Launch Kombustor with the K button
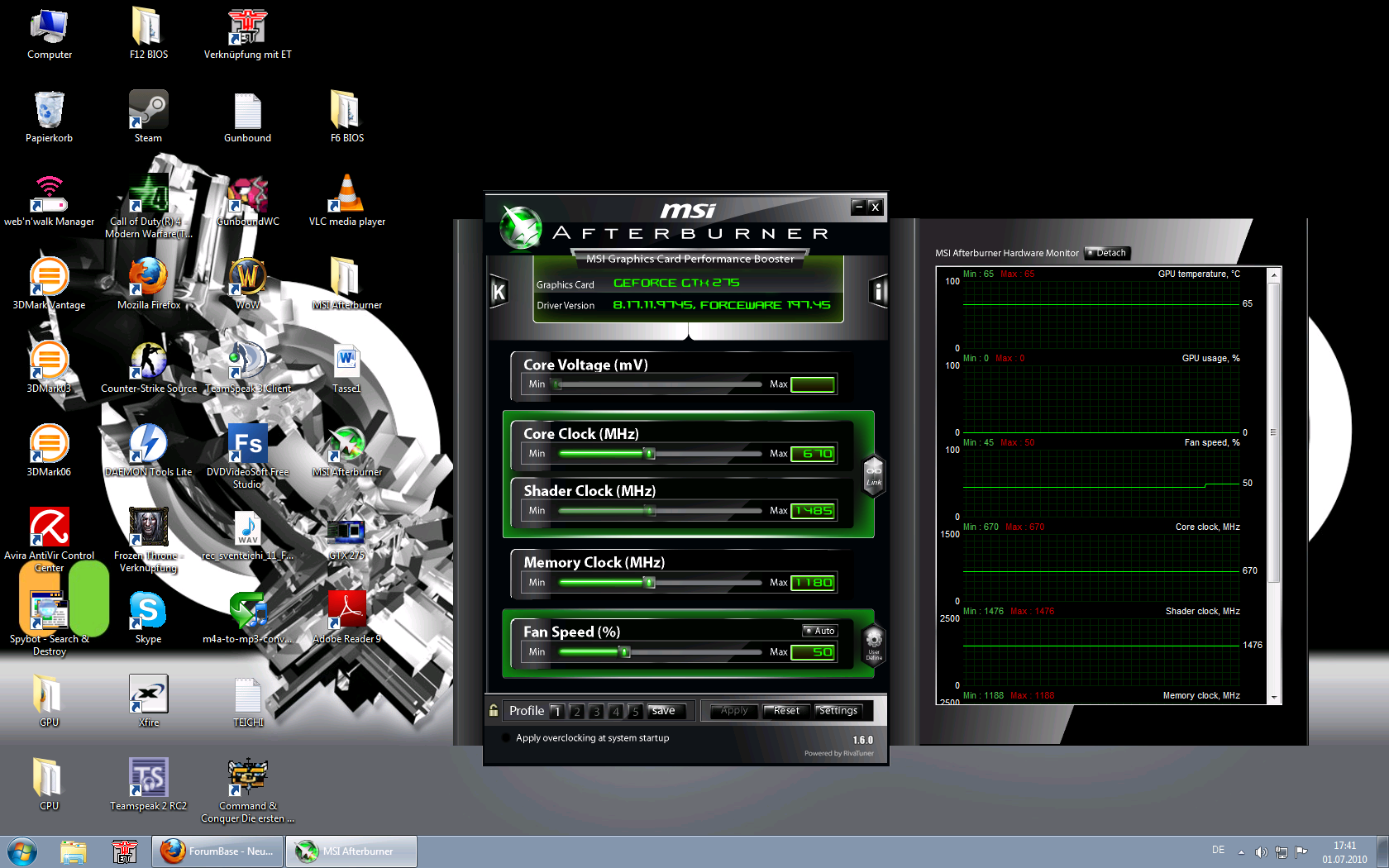This screenshot has width=1389, height=868. 498,292
